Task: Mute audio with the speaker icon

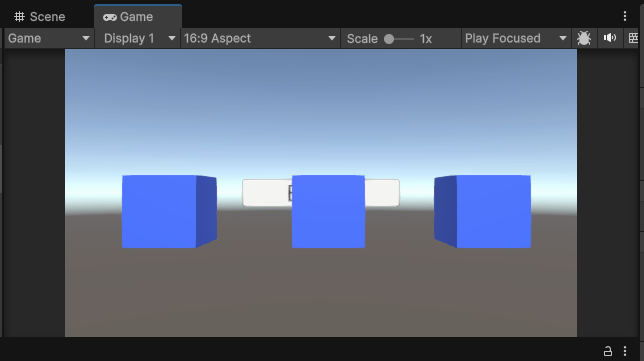Action: click(610, 38)
